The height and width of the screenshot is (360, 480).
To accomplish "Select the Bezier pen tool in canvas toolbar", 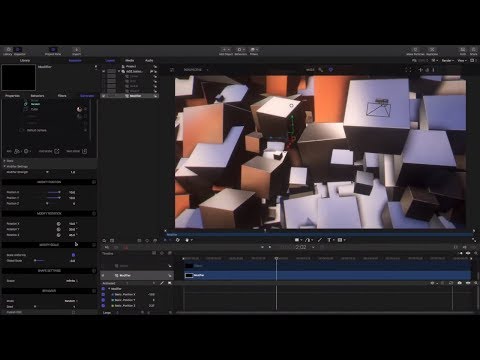I will (308, 240).
